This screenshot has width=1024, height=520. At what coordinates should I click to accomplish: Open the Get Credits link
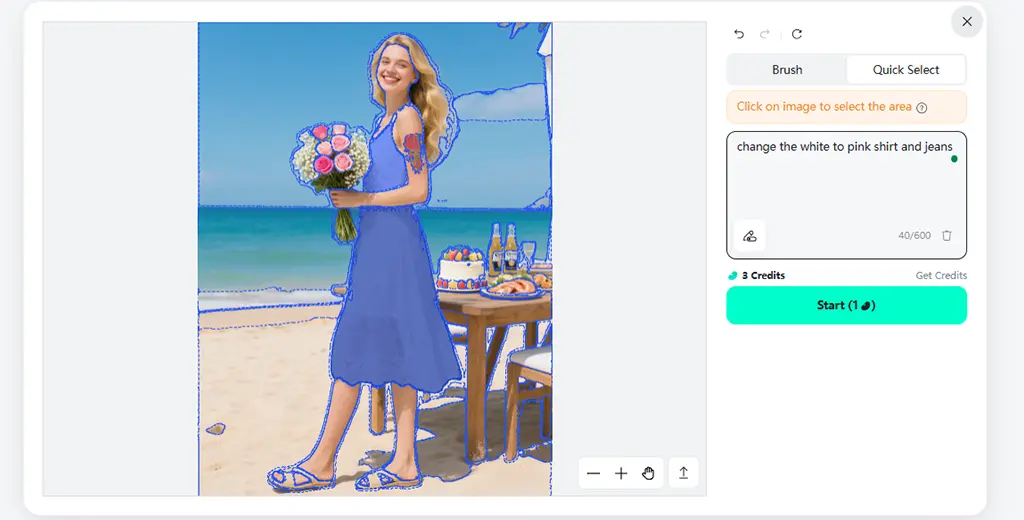[x=941, y=276]
